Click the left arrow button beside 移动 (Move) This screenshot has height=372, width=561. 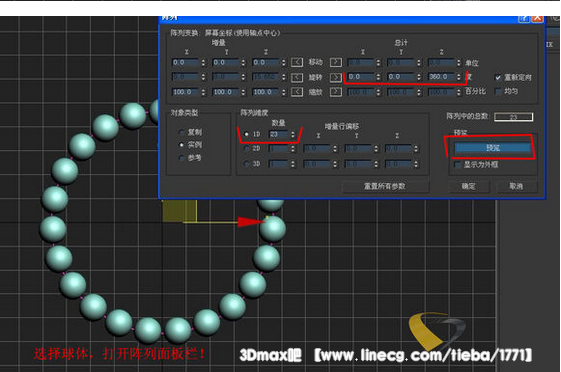tap(297, 62)
